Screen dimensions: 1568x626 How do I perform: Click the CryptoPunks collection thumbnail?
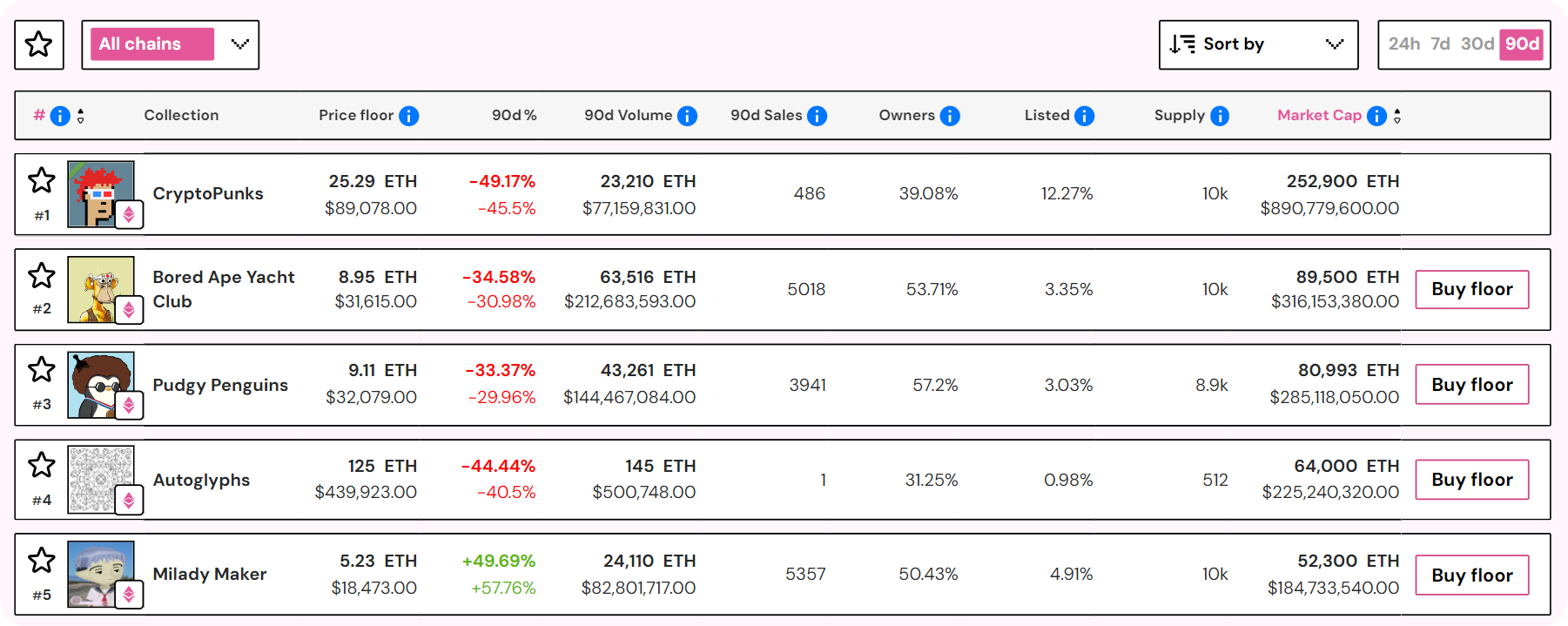point(100,193)
